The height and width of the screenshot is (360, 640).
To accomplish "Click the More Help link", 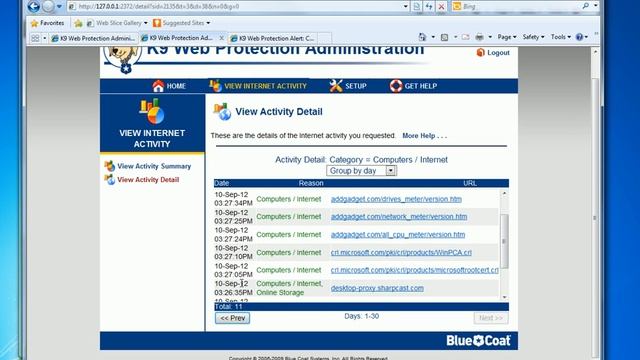I will tap(424, 136).
